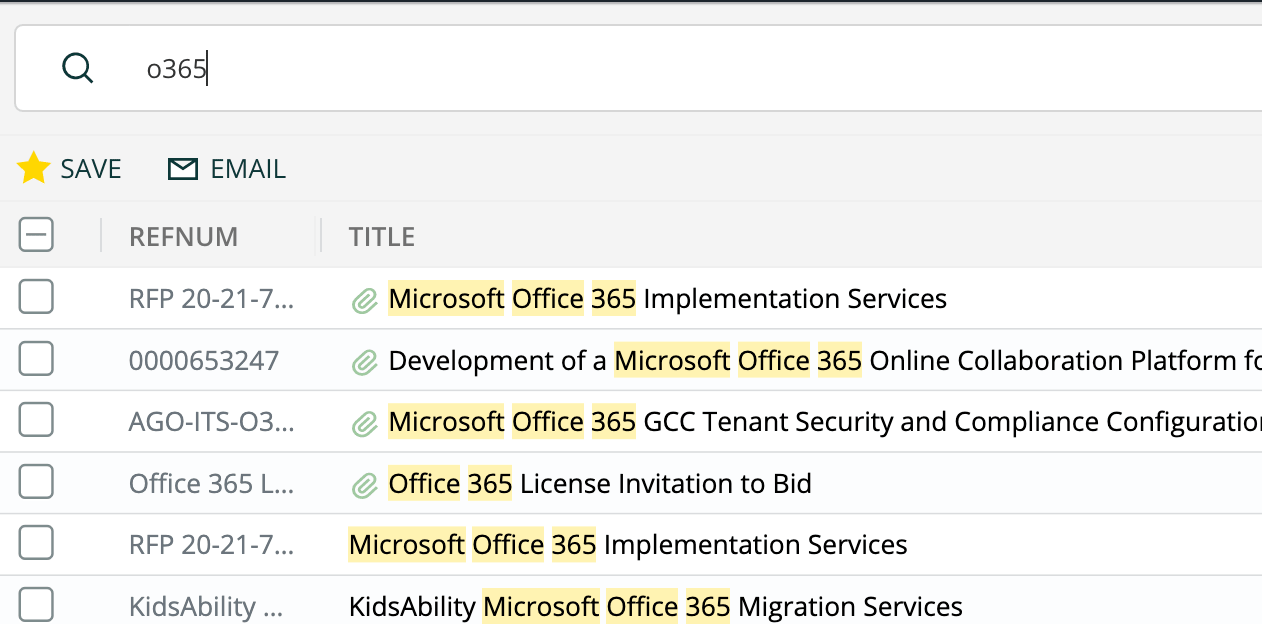Tick the checkbox for KidsAbility row
The height and width of the screenshot is (624, 1262).
coord(36,605)
